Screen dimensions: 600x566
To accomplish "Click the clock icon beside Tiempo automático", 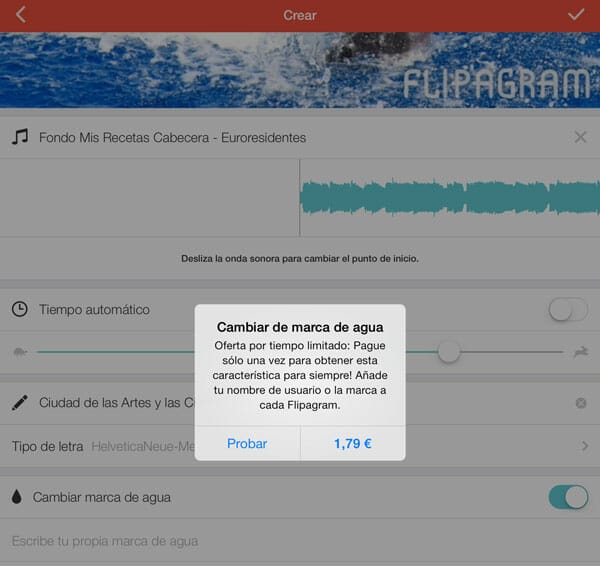I will click(20, 310).
